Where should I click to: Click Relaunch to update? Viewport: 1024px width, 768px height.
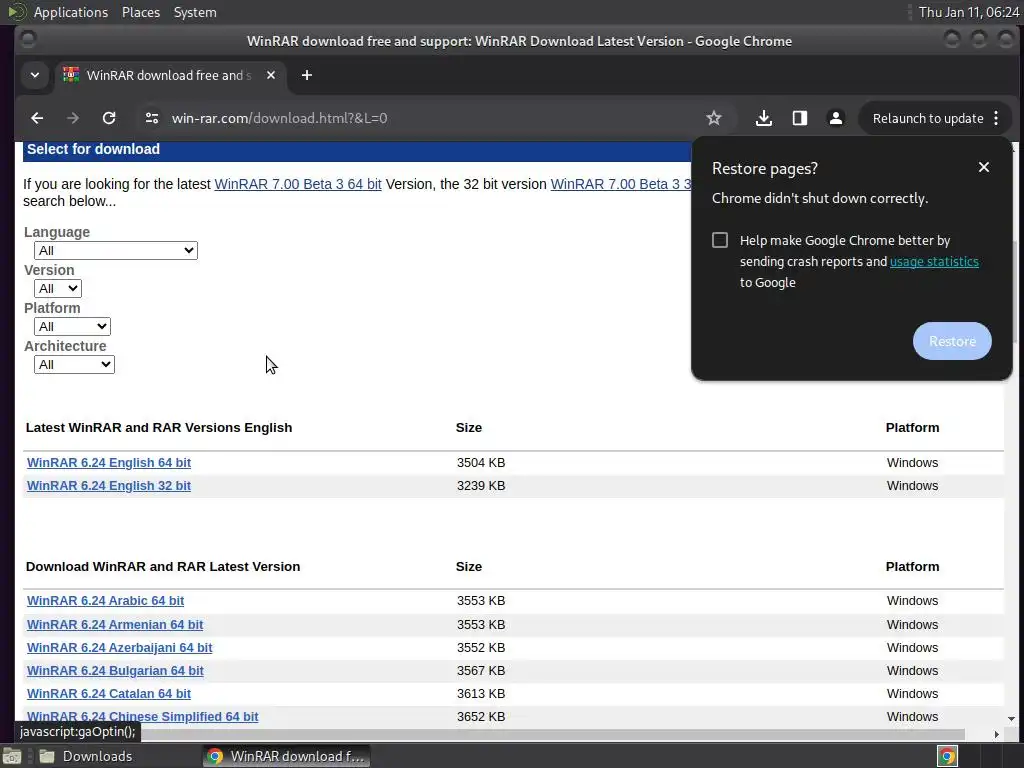pos(928,118)
